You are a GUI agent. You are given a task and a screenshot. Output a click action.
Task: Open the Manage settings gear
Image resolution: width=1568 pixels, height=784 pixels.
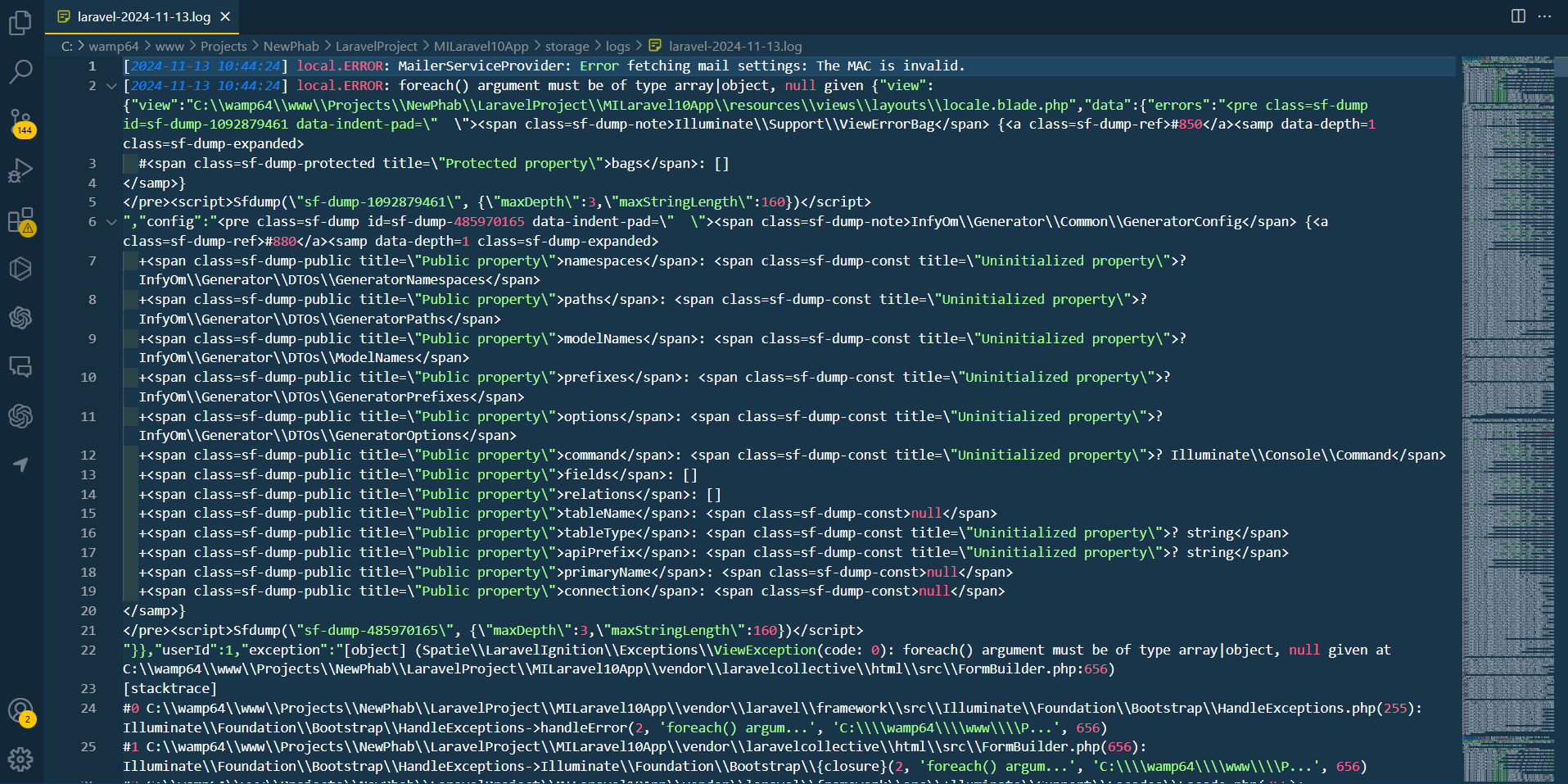[20, 759]
